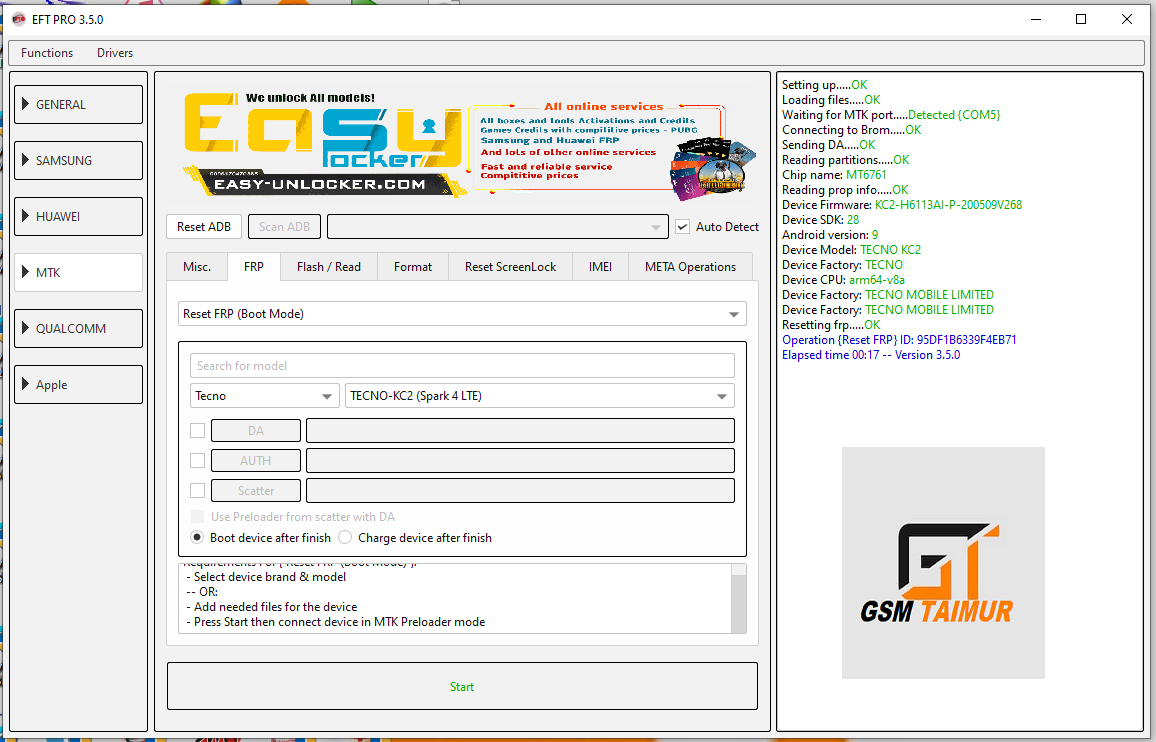Select Boot device after finish
The height and width of the screenshot is (742, 1156).
tap(197, 538)
